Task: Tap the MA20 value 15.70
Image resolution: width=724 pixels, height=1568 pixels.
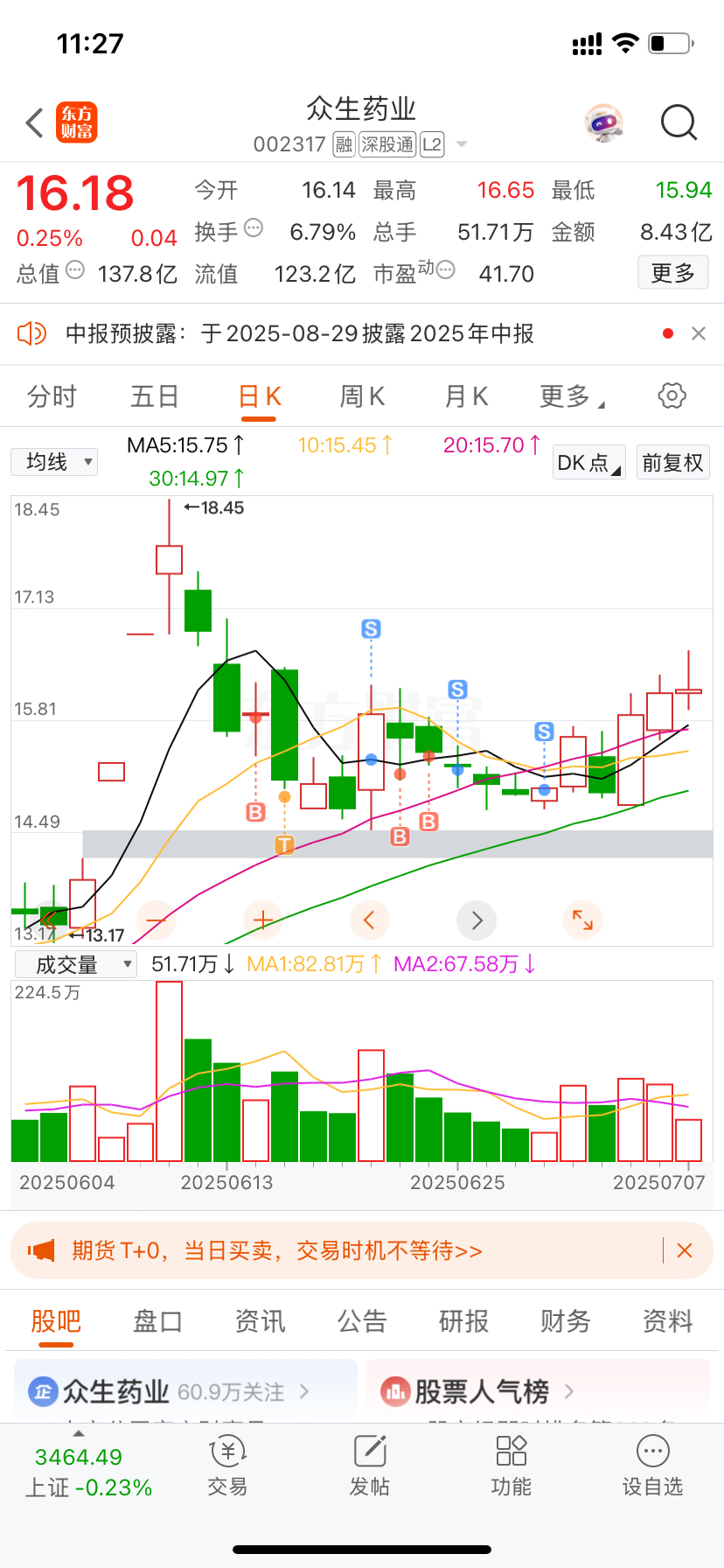Action: pos(492,445)
